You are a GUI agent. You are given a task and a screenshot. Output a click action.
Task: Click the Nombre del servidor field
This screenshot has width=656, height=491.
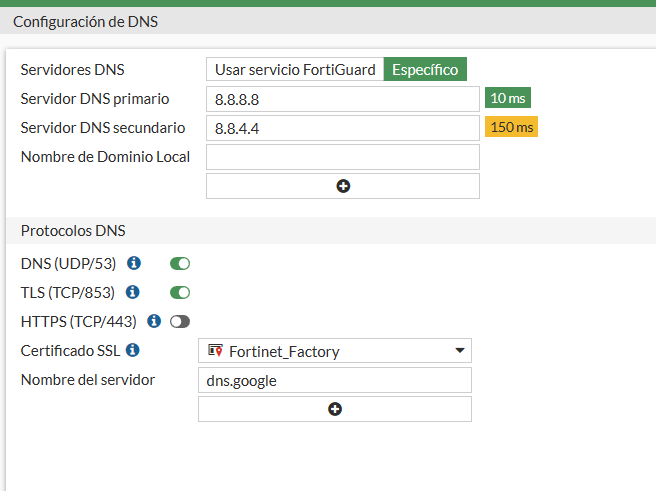[x=335, y=380]
